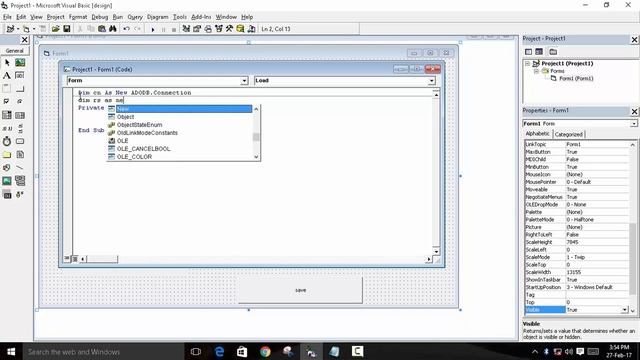The width and height of the screenshot is (640, 360).
Task: Pick the Label control tool
Action: (x=7, y=76)
